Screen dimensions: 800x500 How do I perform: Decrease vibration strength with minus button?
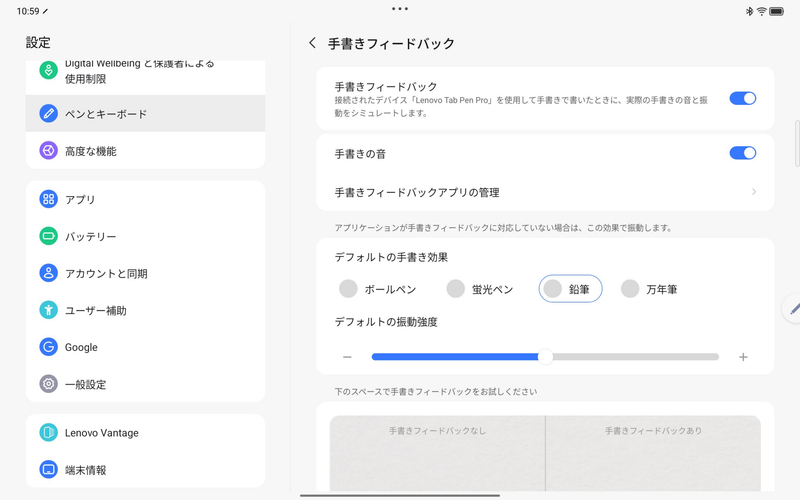pyautogui.click(x=347, y=357)
